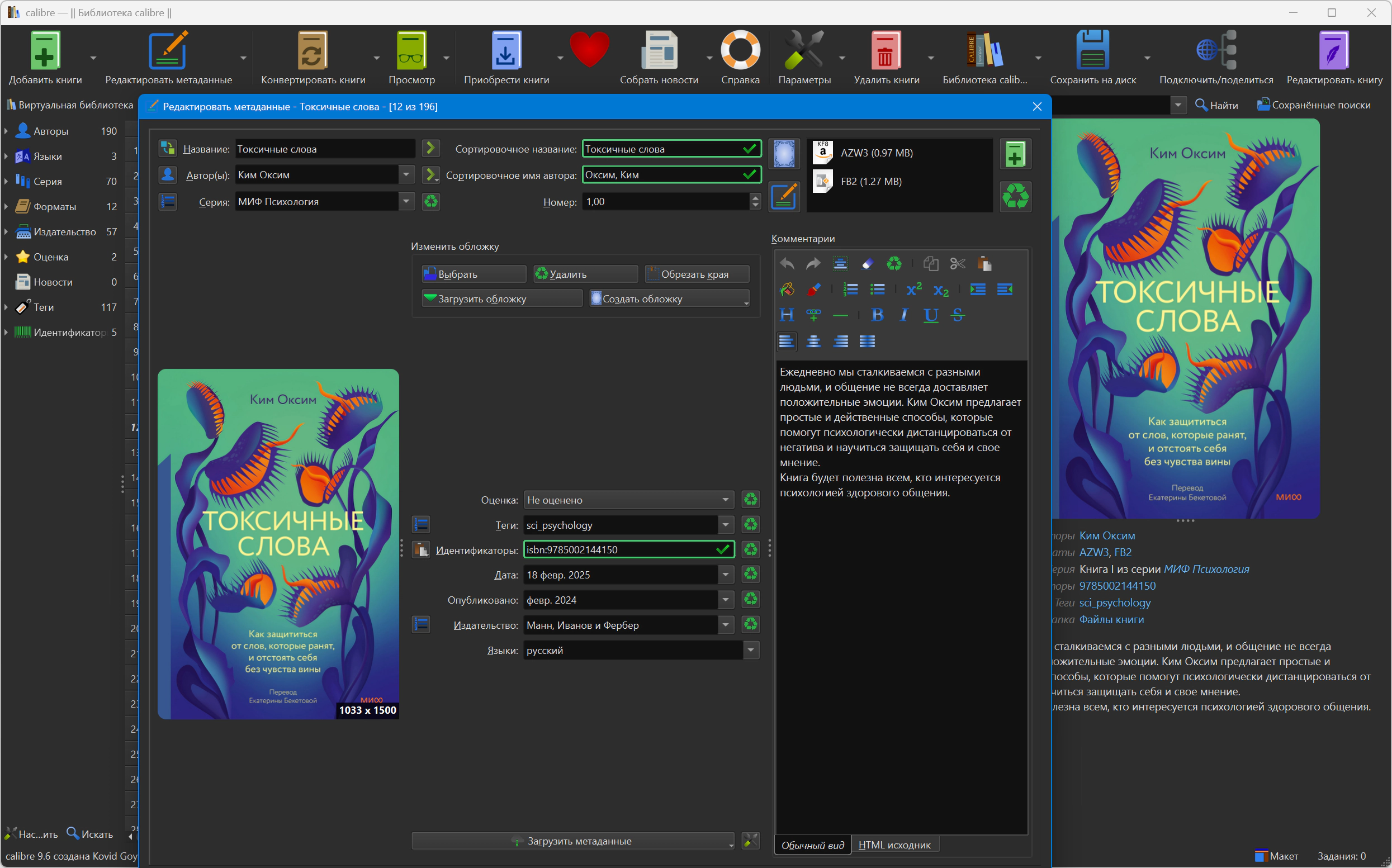Expand the Авторы tree in sidebar
Viewport: 1392px width, 868px height.
click(x=6, y=131)
